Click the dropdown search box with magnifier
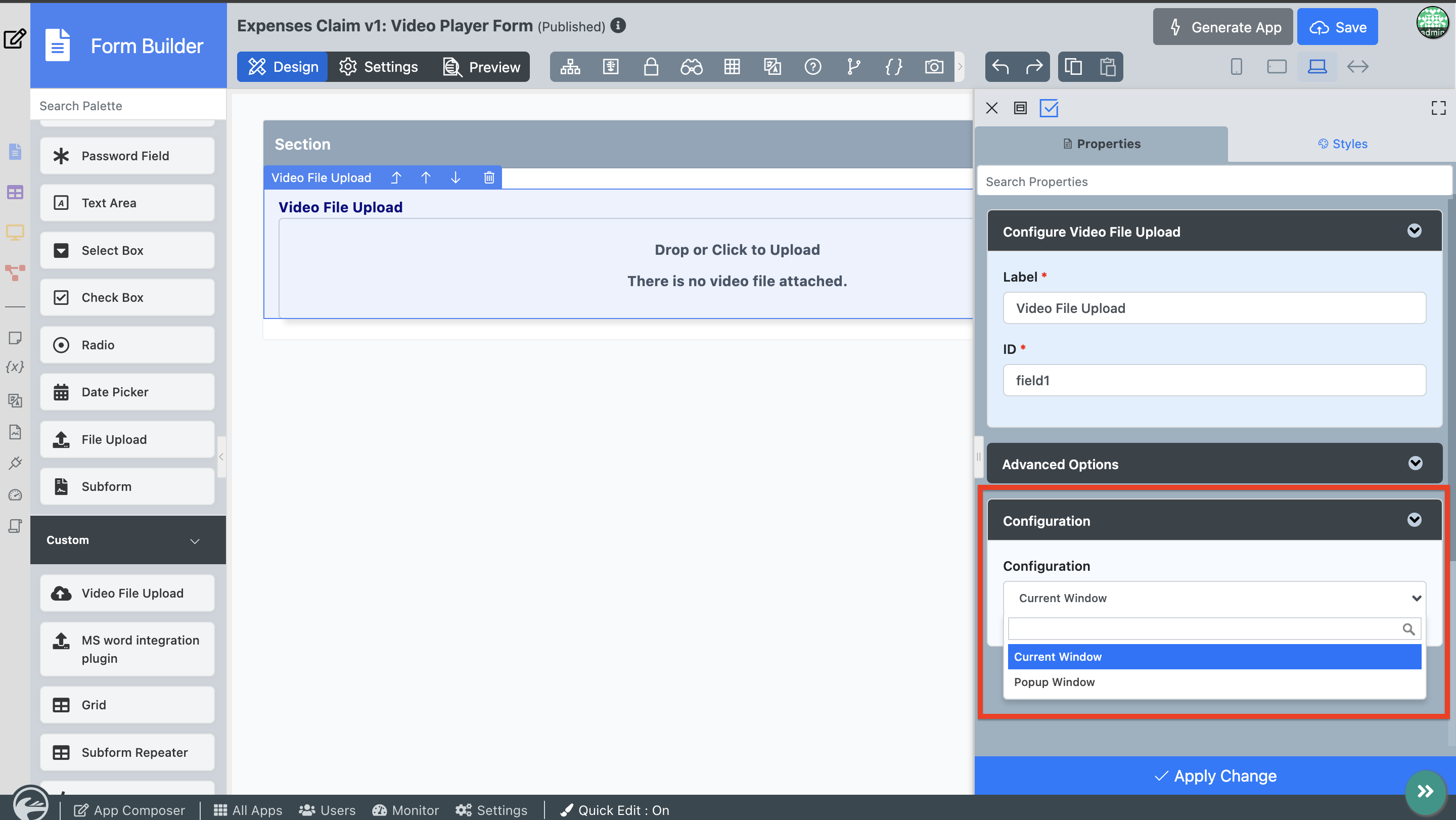Image resolution: width=1456 pixels, height=820 pixels. [1215, 628]
